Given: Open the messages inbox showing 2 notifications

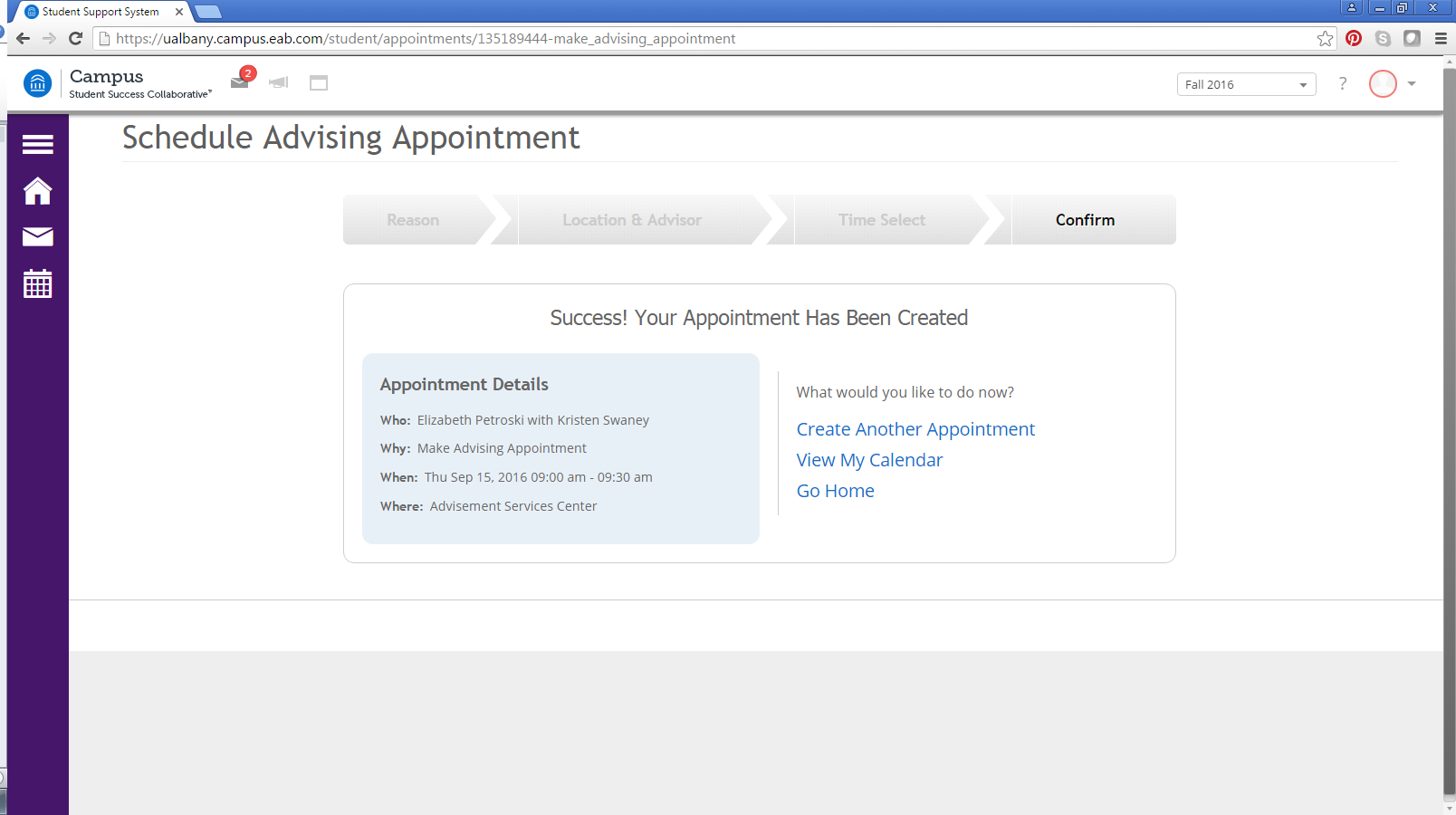Looking at the screenshot, I should [239, 82].
